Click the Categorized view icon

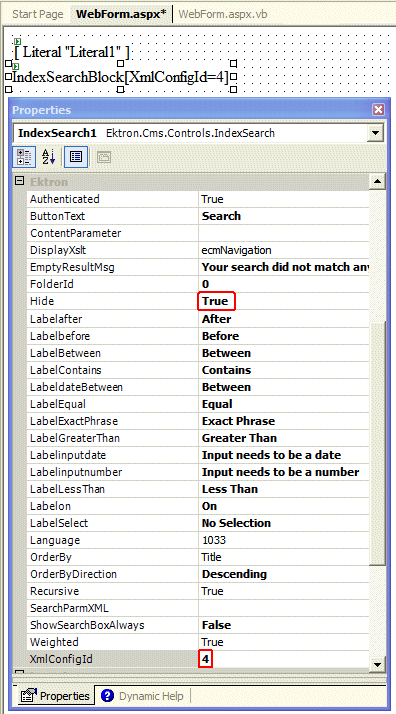tap(23, 157)
